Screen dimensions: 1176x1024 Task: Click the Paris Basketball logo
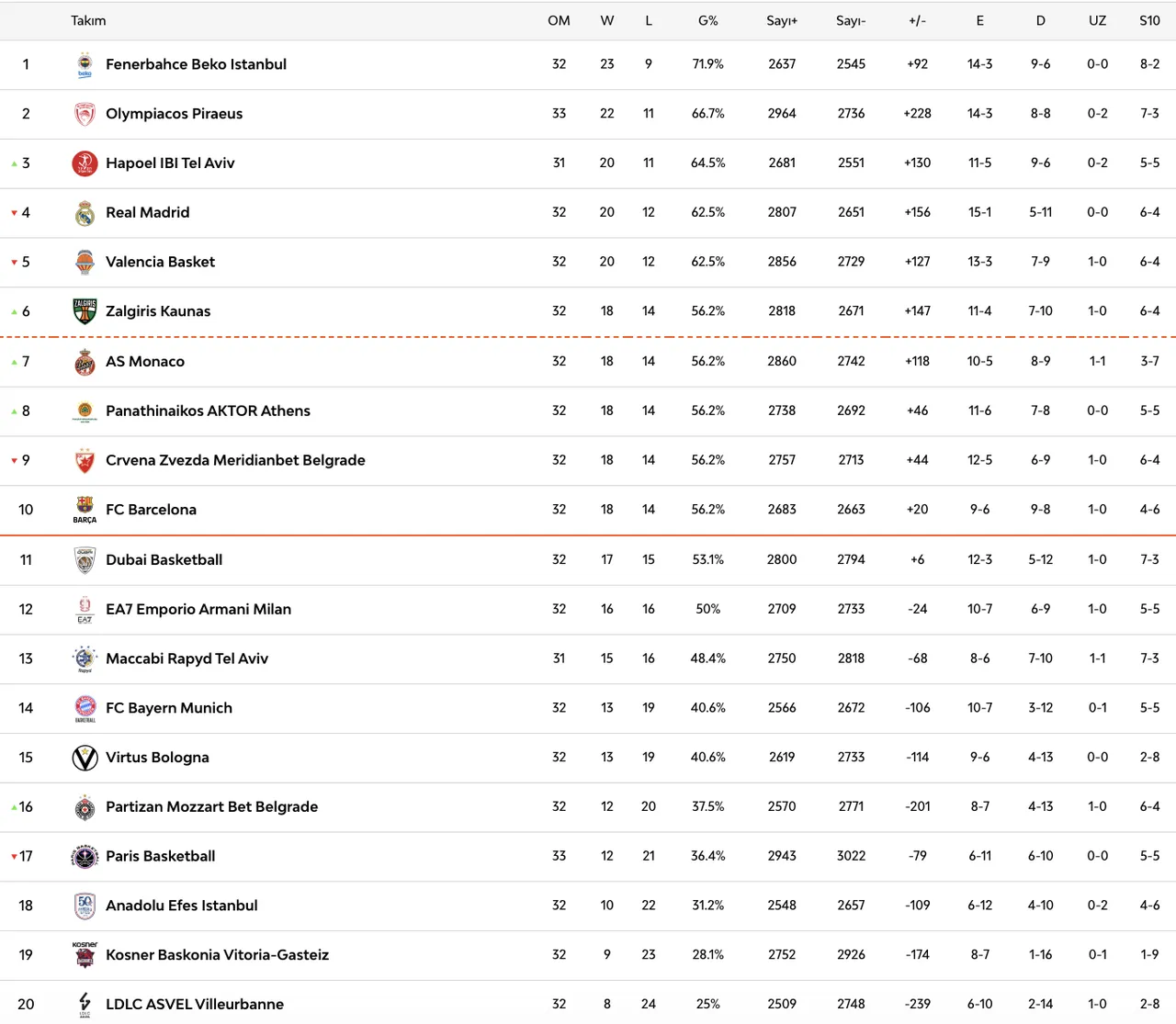coord(85,857)
